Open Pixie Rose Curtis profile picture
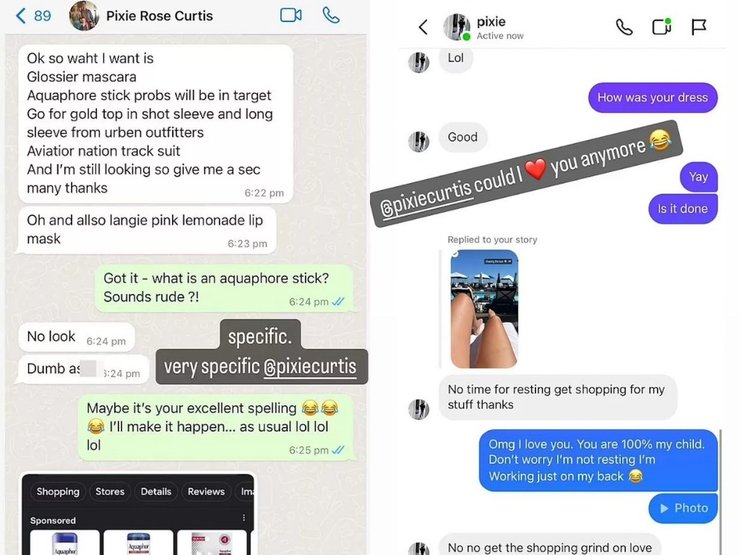Screen dimensions: 740x555 [x=84, y=16]
